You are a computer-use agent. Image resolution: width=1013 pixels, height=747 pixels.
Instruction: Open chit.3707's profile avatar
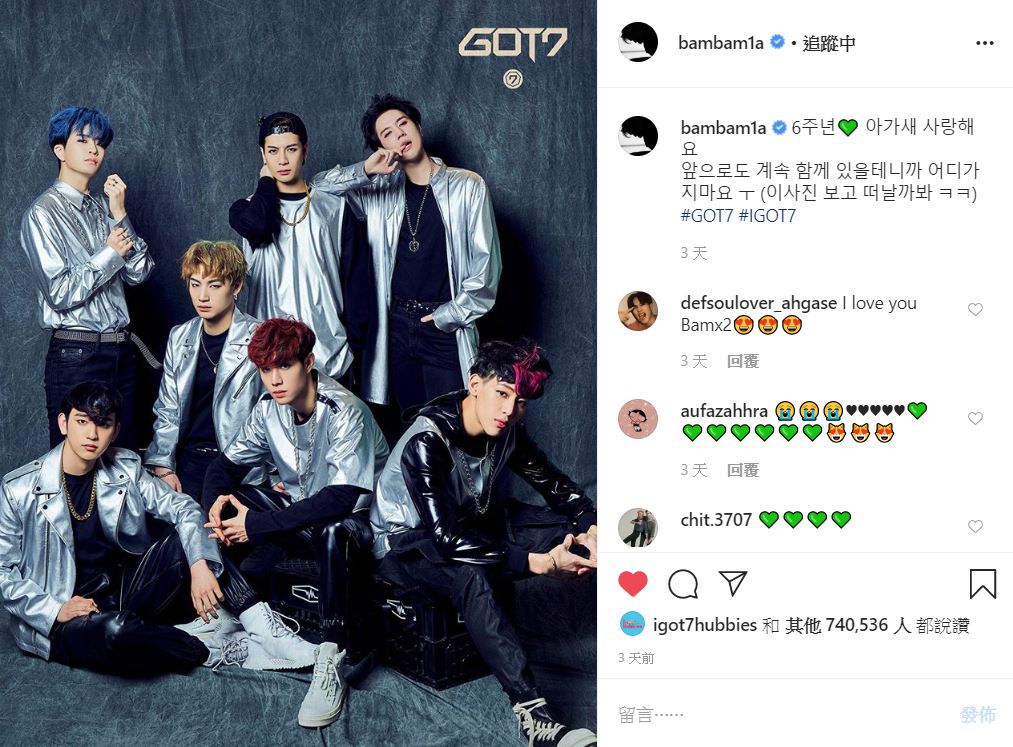638,527
